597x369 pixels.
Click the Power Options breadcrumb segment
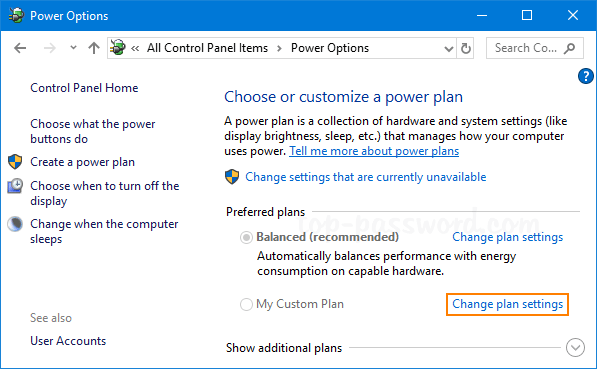pos(330,48)
